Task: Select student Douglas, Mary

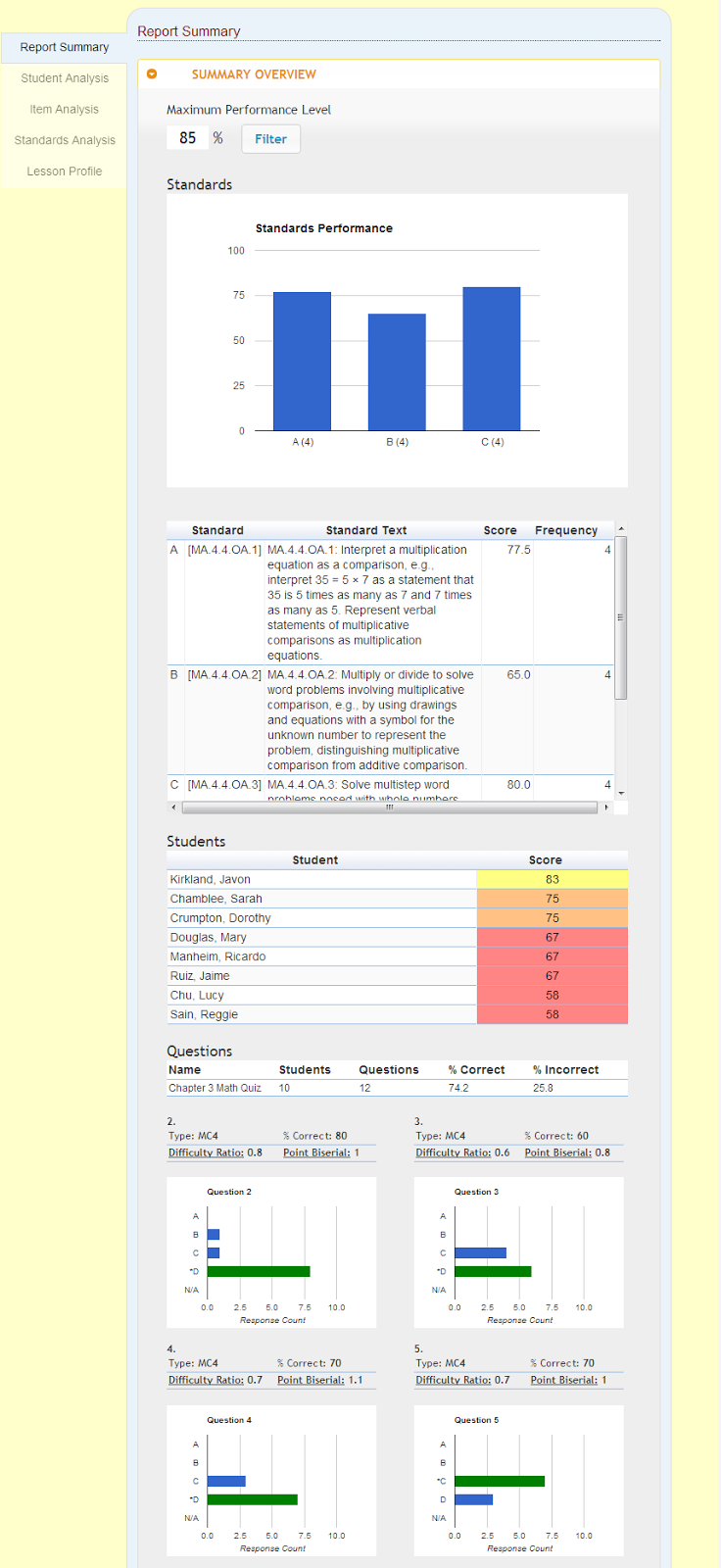Action: pos(321,938)
